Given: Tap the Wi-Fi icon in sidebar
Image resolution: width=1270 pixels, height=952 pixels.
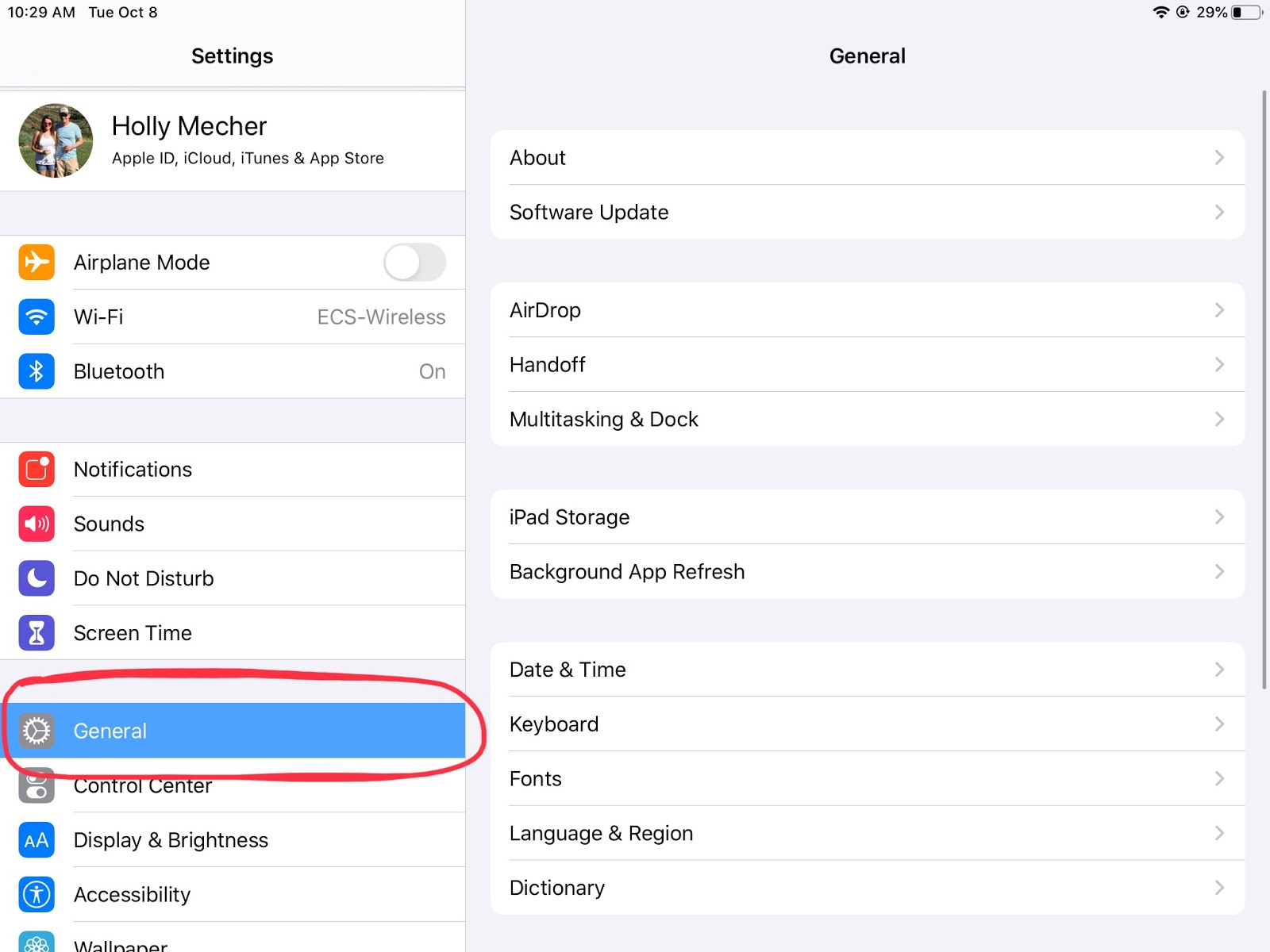Looking at the screenshot, I should pyautogui.click(x=37, y=317).
